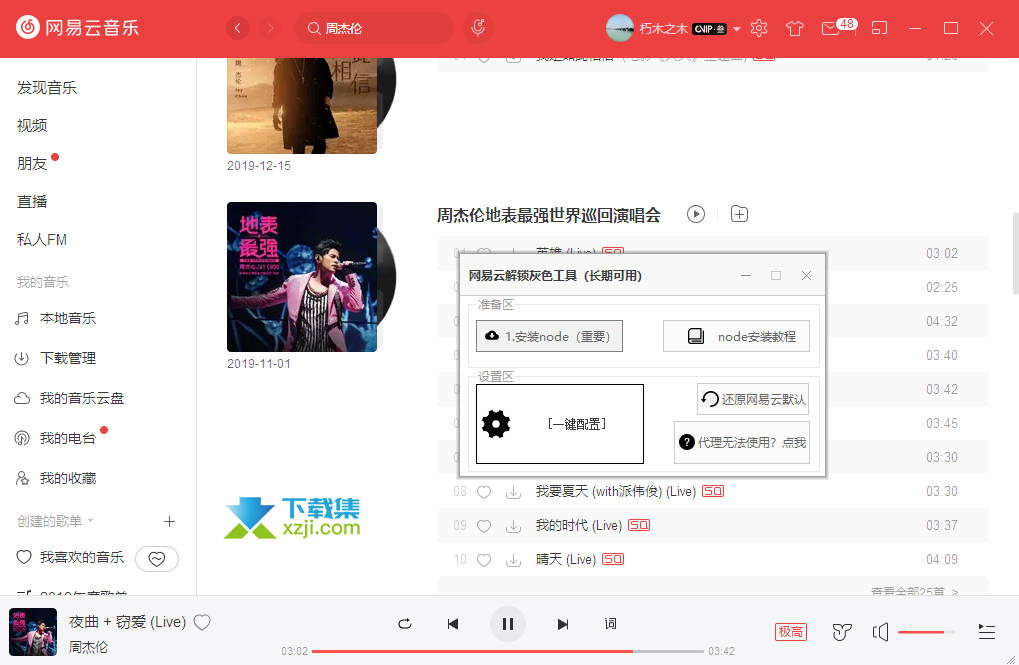Viewport: 1019px width, 665px height.
Task: Open settings via the gear icon in header
Action: click(759, 28)
